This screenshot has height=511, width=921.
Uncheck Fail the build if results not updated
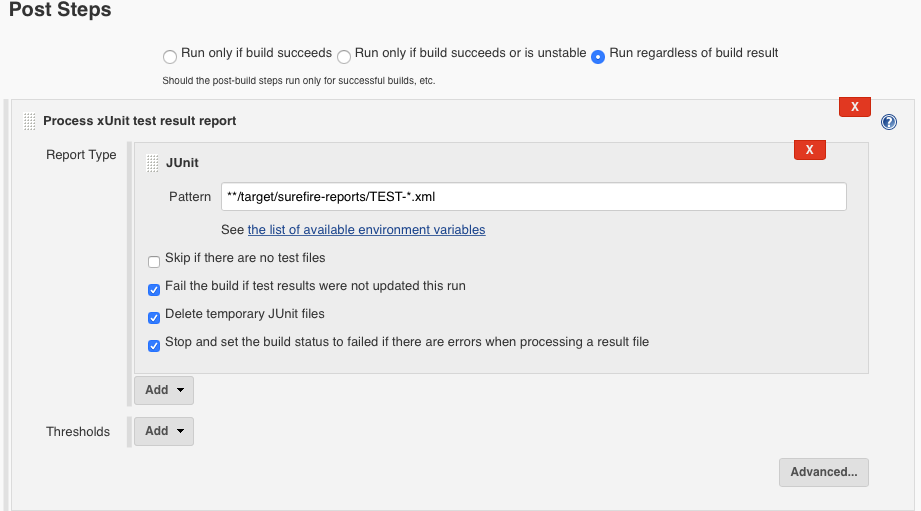tap(154, 290)
